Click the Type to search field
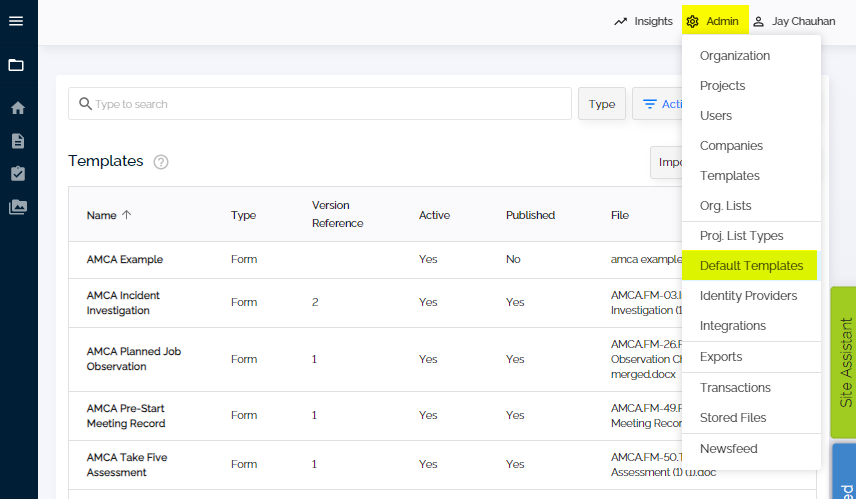The width and height of the screenshot is (856, 499). (x=320, y=104)
